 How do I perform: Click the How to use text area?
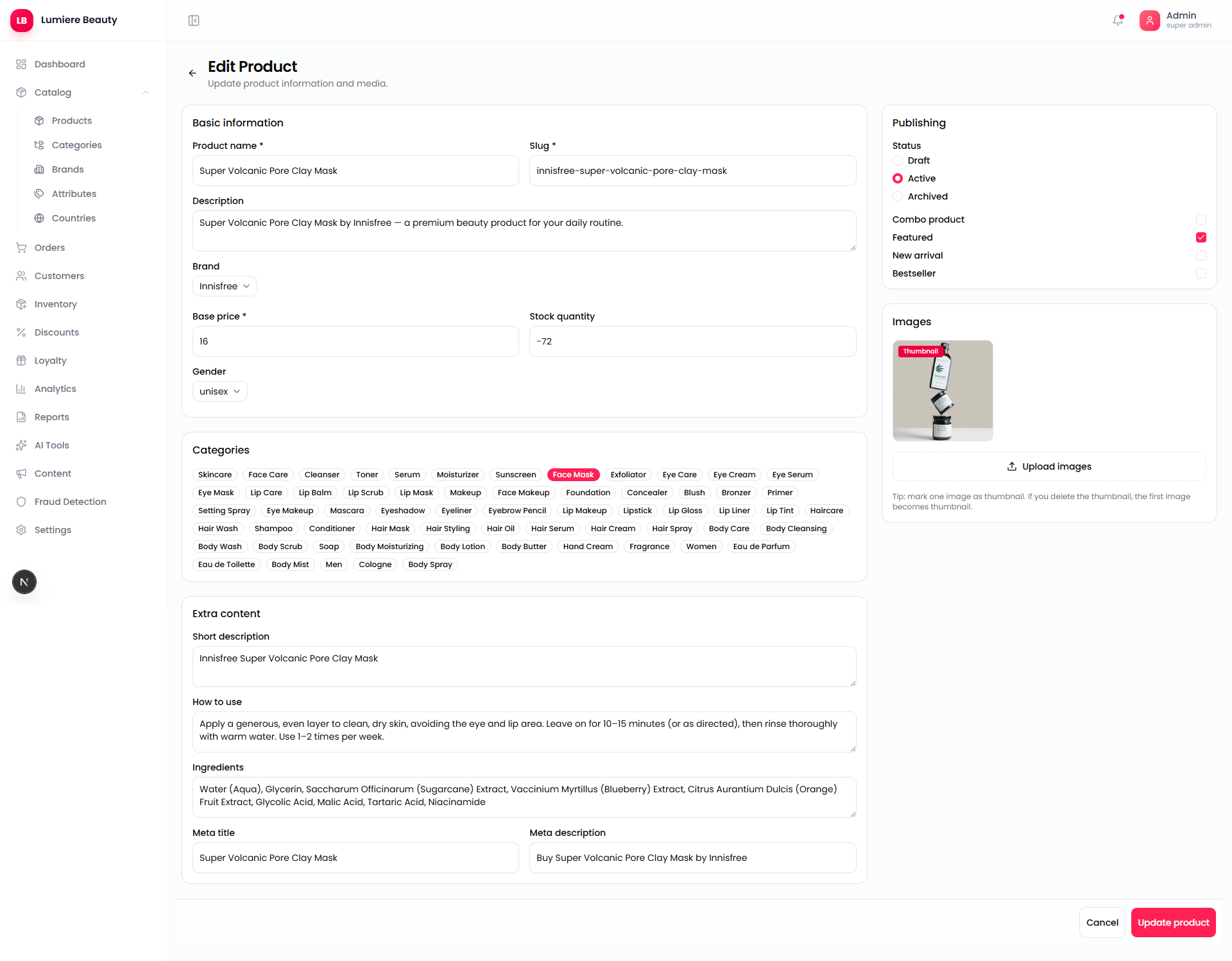tap(524, 732)
